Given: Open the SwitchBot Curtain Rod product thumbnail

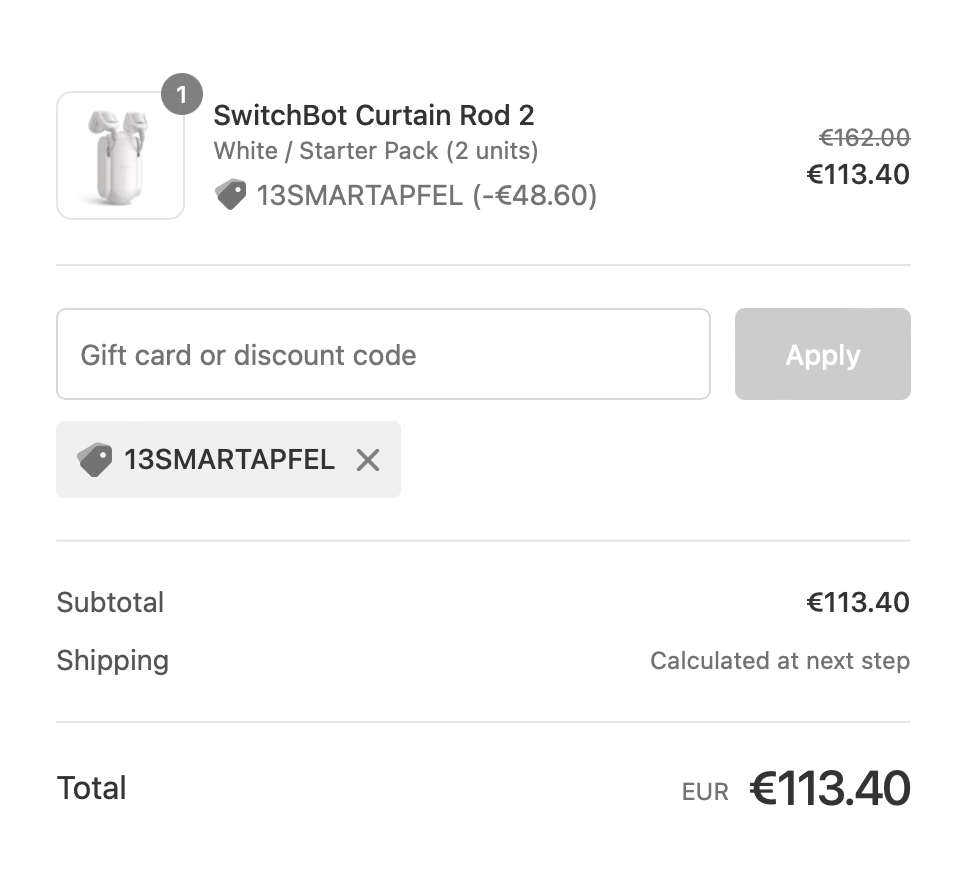Looking at the screenshot, I should tap(120, 156).
